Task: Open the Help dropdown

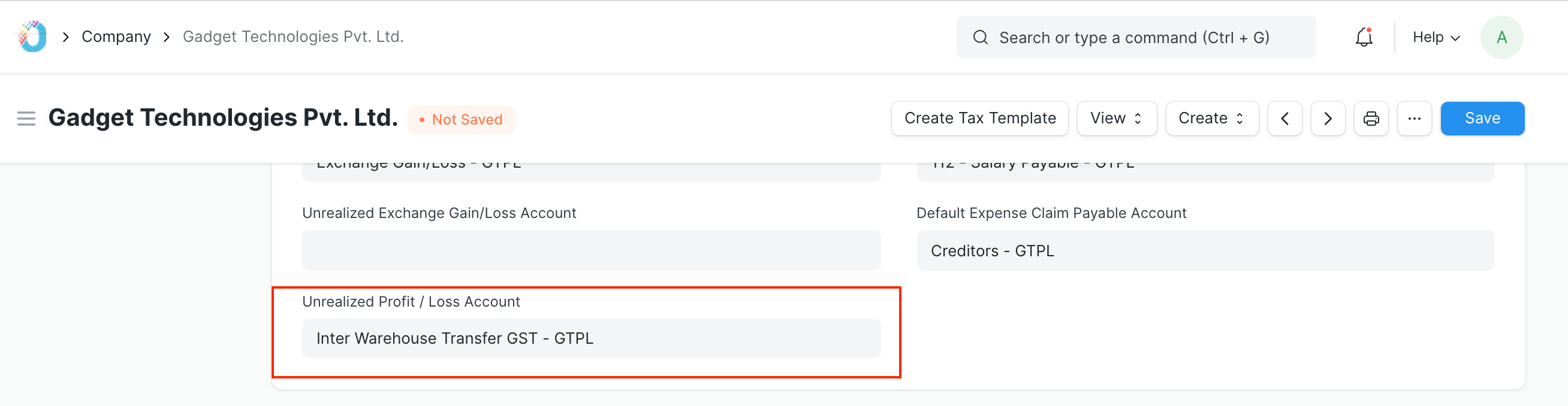Action: coord(1435,37)
